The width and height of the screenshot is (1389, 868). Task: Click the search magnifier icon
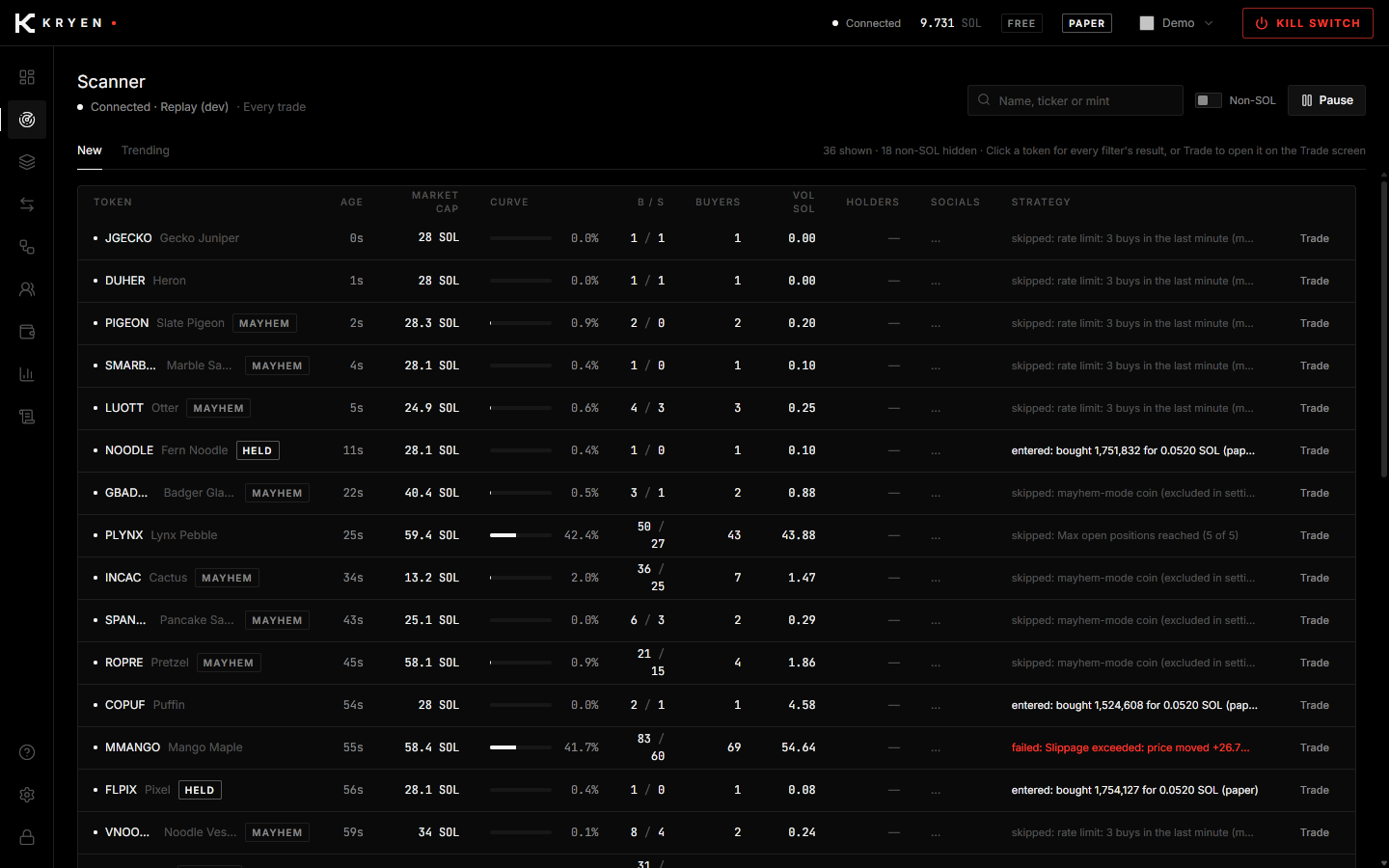pyautogui.click(x=984, y=100)
